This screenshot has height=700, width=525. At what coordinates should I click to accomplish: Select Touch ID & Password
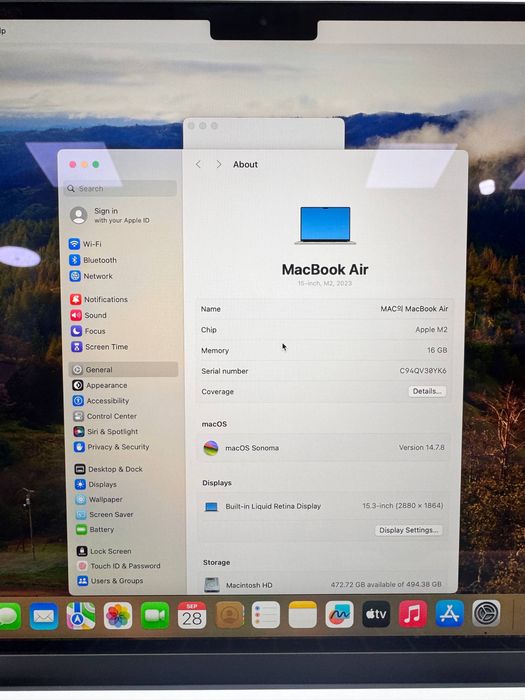click(x=119, y=566)
